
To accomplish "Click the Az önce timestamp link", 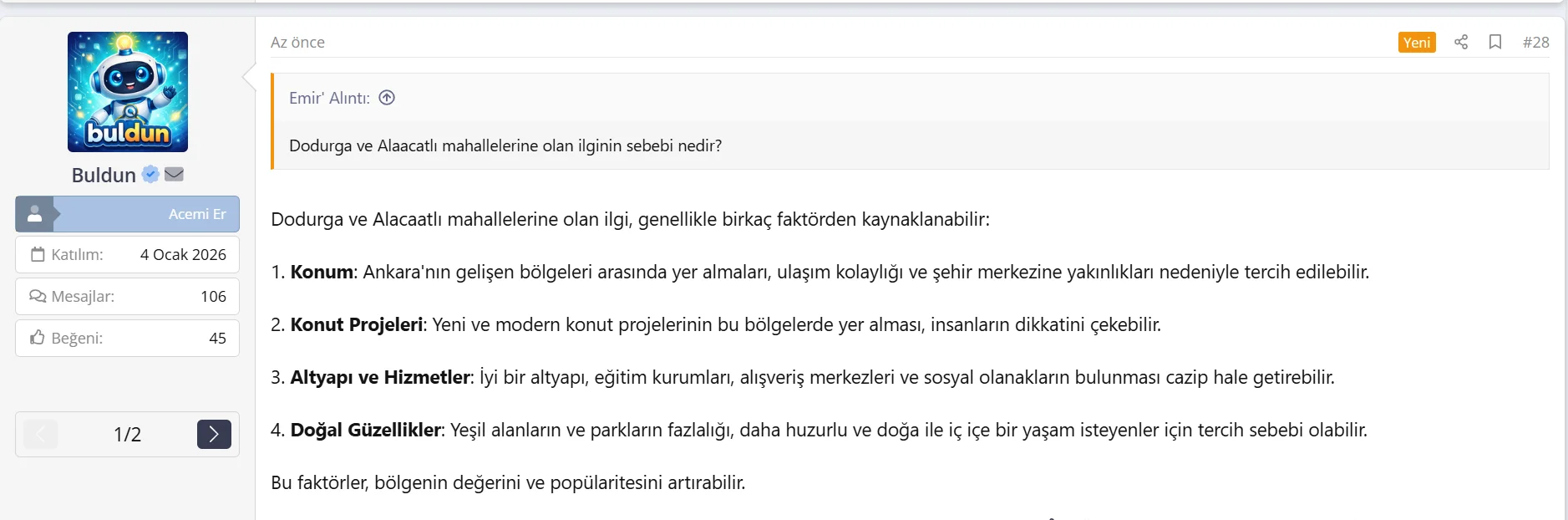I will [x=296, y=42].
